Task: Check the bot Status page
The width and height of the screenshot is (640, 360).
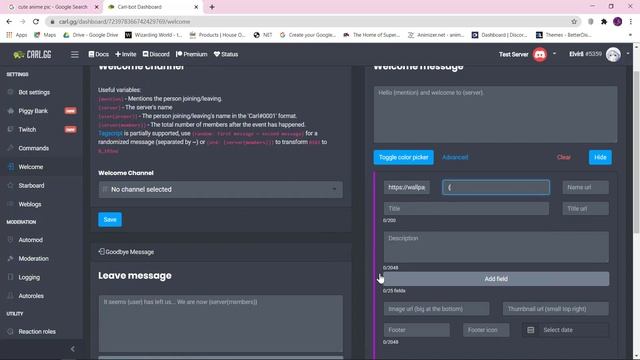Action: (226, 54)
